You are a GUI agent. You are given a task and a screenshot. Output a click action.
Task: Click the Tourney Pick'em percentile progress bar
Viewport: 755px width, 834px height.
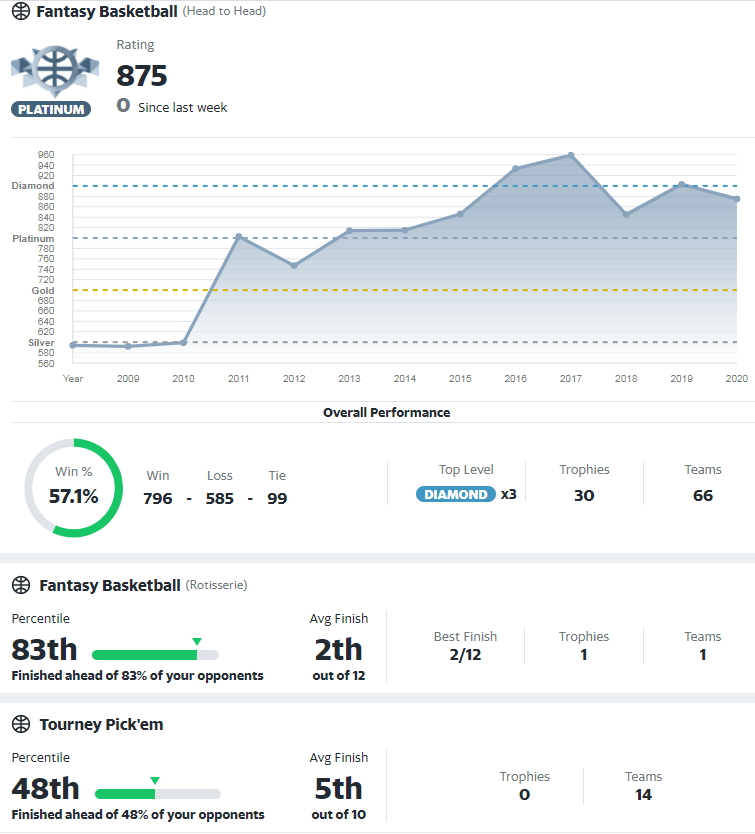point(157,794)
